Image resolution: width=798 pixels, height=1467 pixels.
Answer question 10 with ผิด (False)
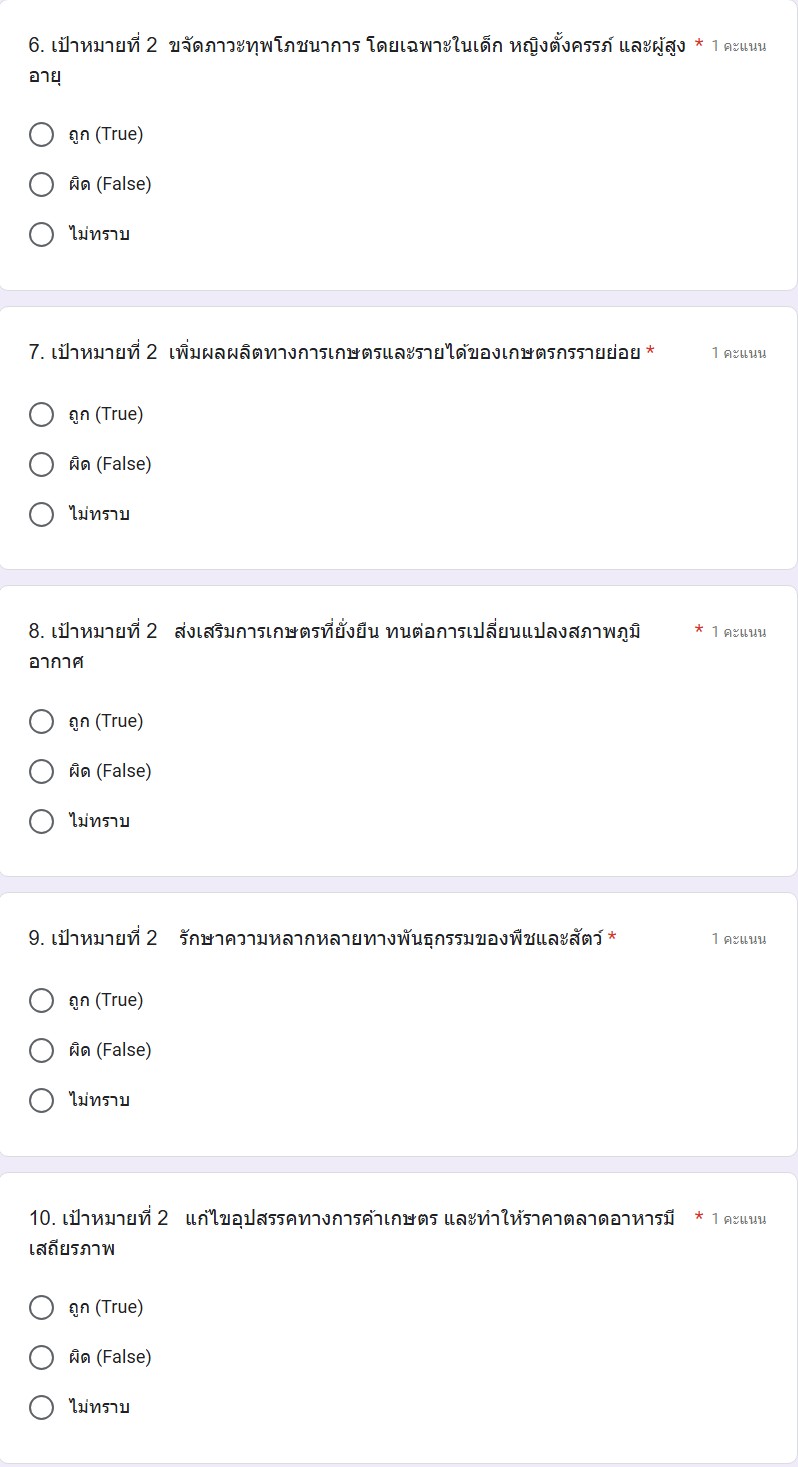point(42,1357)
